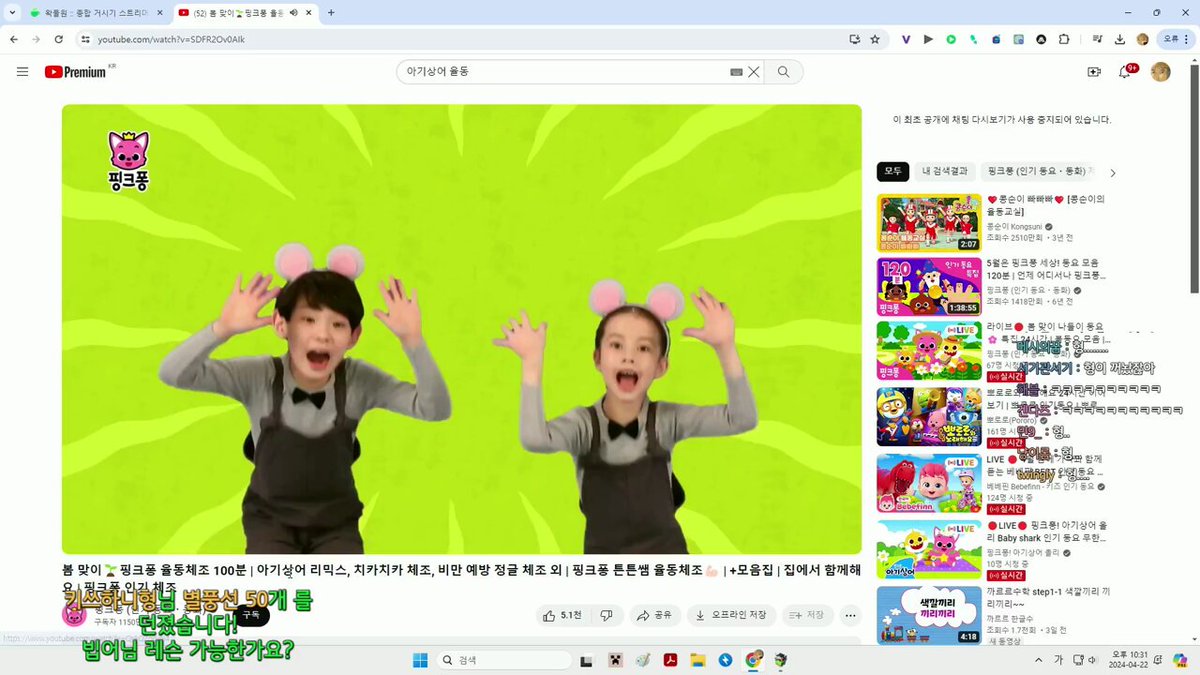Open the 까르르수학 step1-1 video title
This screenshot has height=675, width=1200.
click(1048, 597)
